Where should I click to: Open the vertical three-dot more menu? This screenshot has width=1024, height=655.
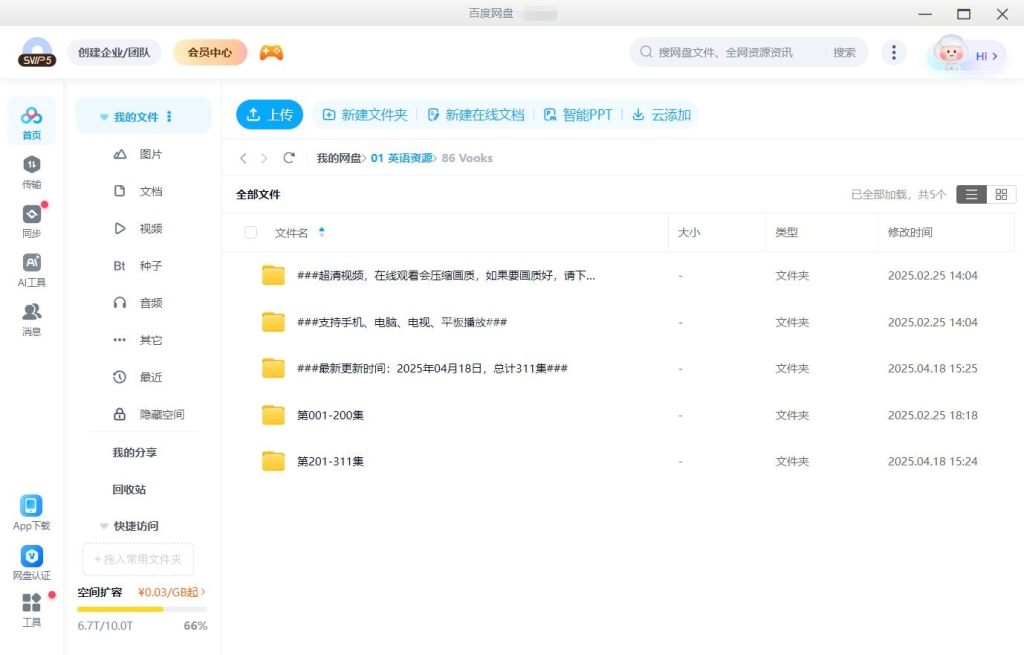pyautogui.click(x=893, y=53)
